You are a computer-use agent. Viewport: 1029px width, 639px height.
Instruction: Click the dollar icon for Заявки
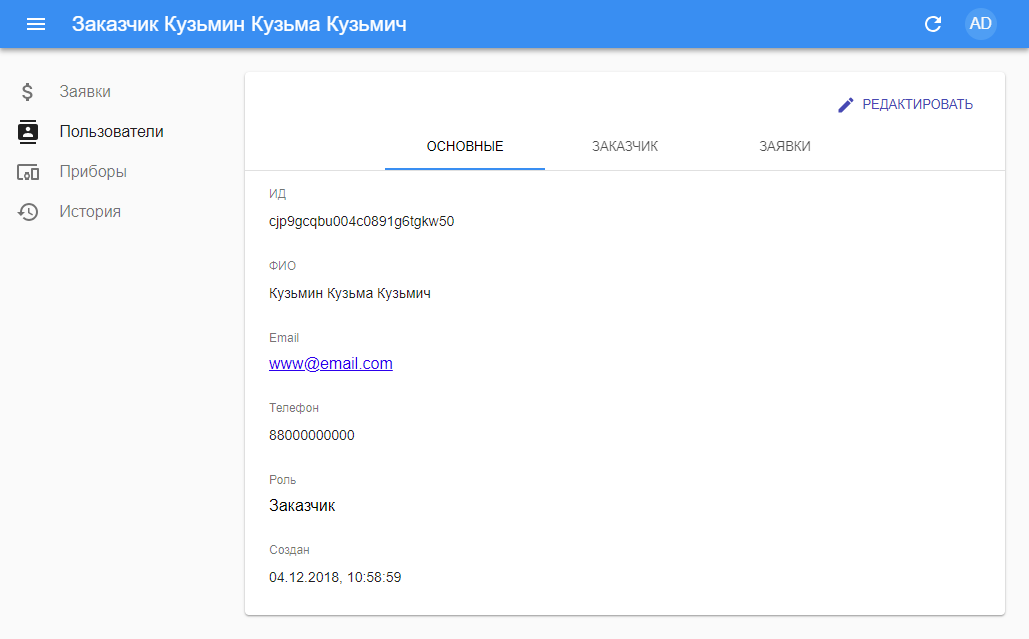(28, 92)
